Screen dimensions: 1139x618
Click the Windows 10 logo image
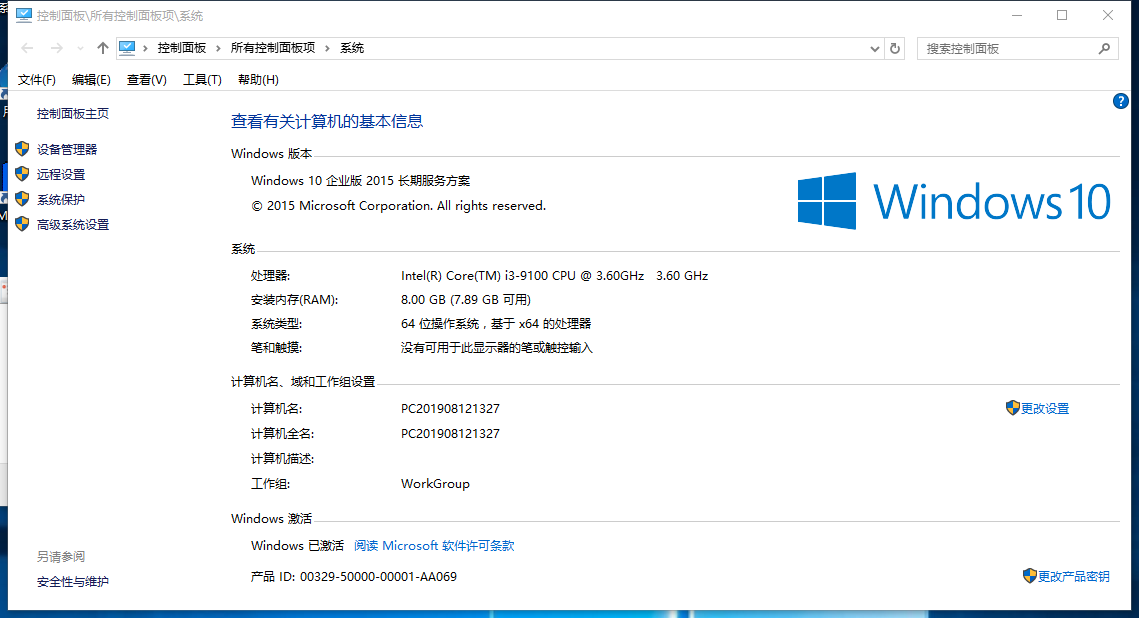(954, 201)
